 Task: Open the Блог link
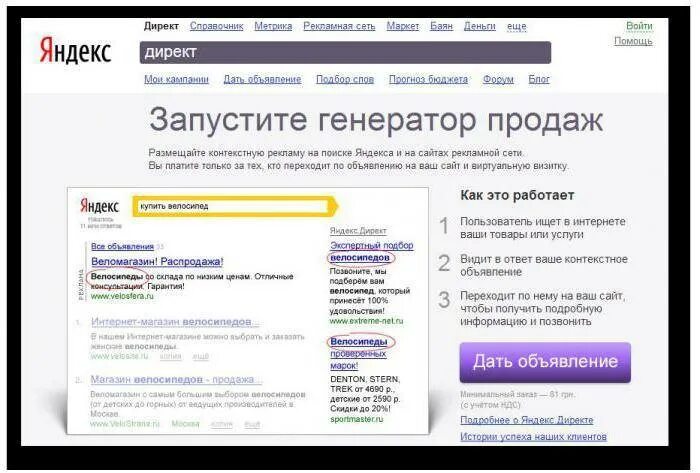point(539,79)
